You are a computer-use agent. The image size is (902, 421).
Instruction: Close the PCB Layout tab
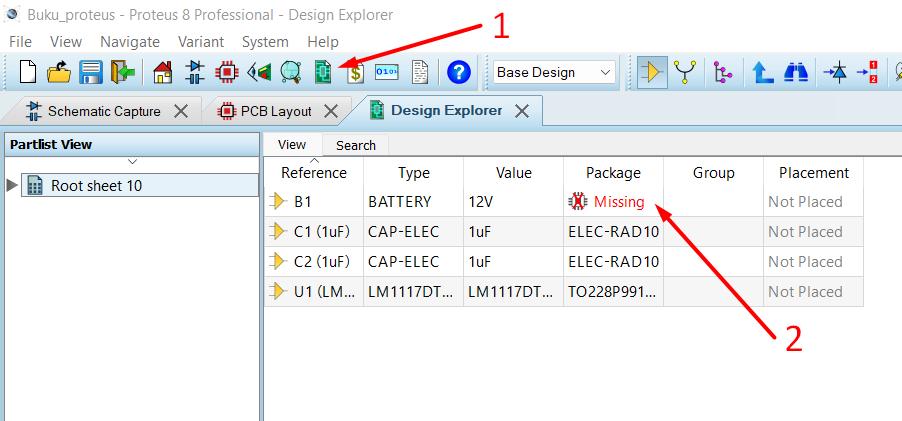[x=331, y=111]
